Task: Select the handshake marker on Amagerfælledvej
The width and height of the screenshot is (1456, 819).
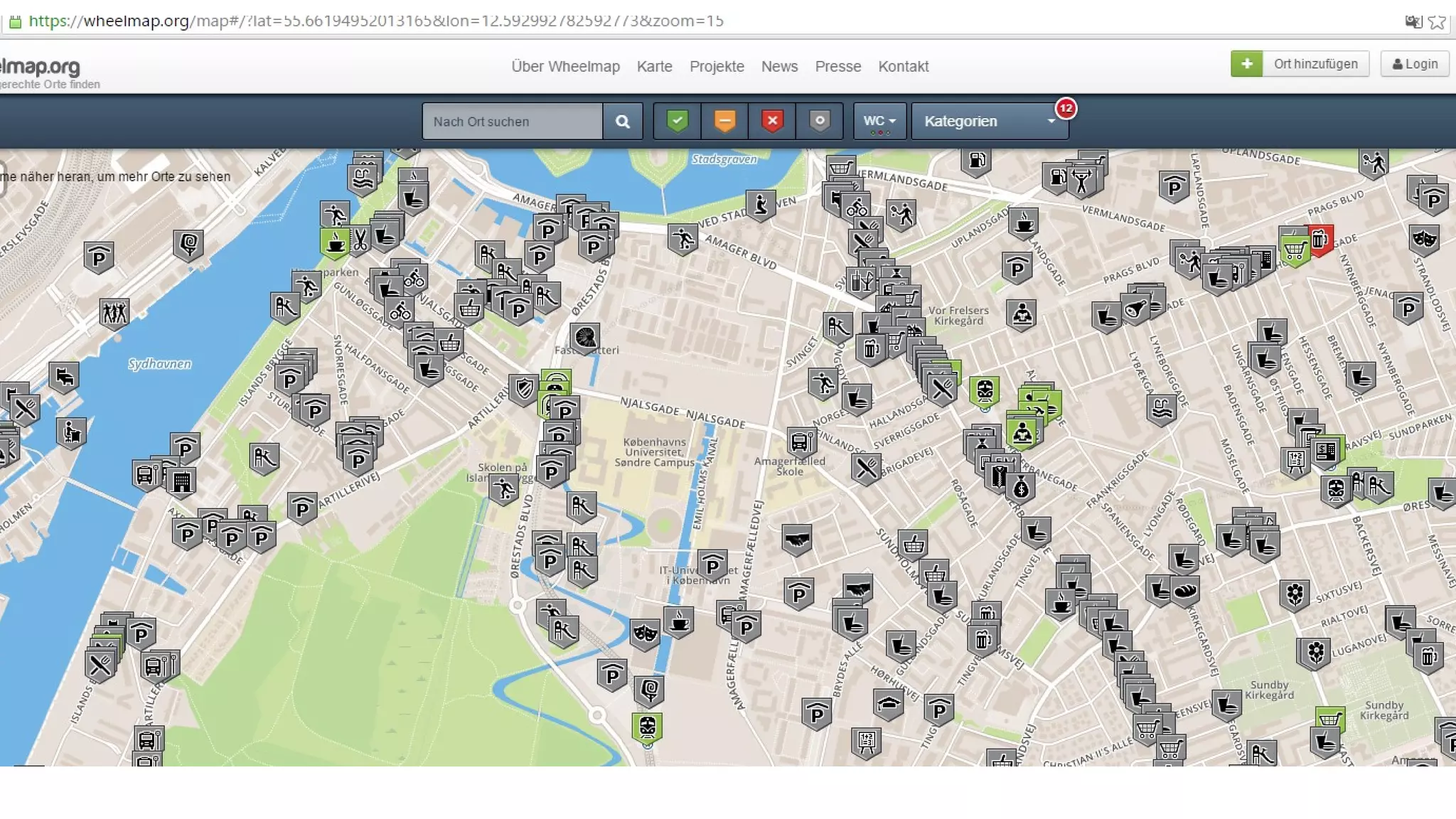Action: pos(796,540)
